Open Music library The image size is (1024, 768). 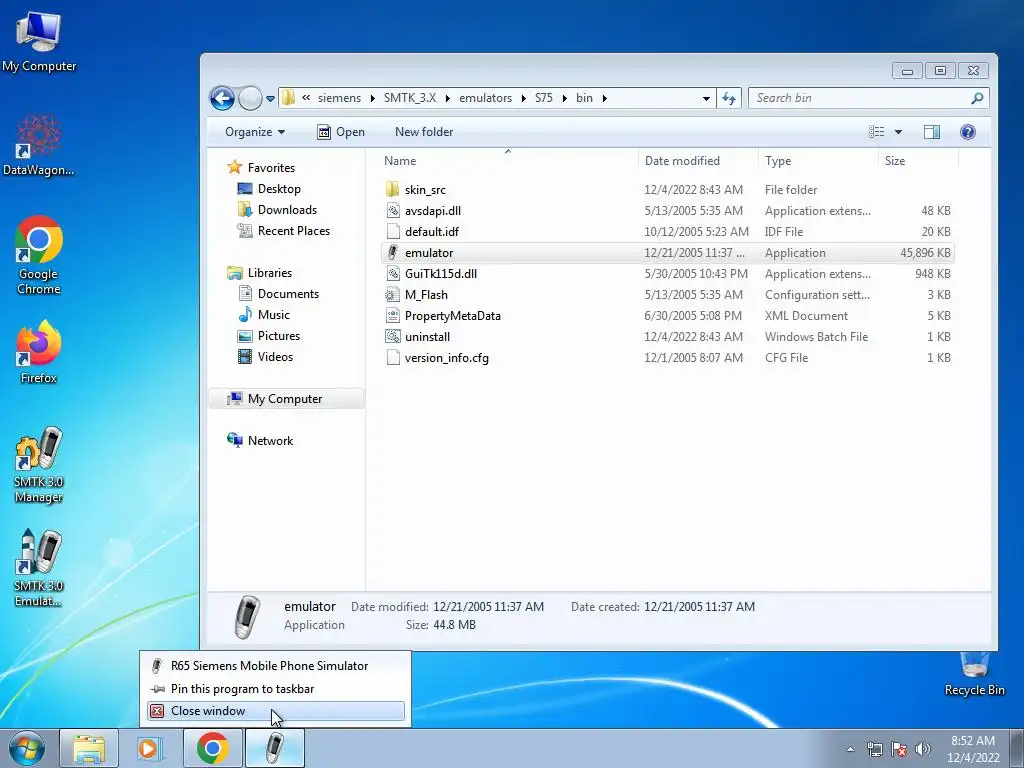pyautogui.click(x=264, y=315)
